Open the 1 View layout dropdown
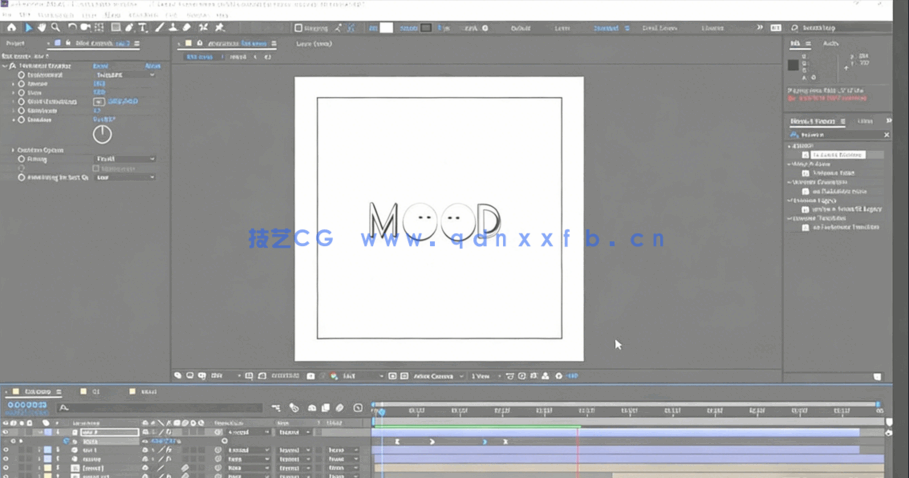The width and height of the screenshot is (909, 478). coord(482,376)
